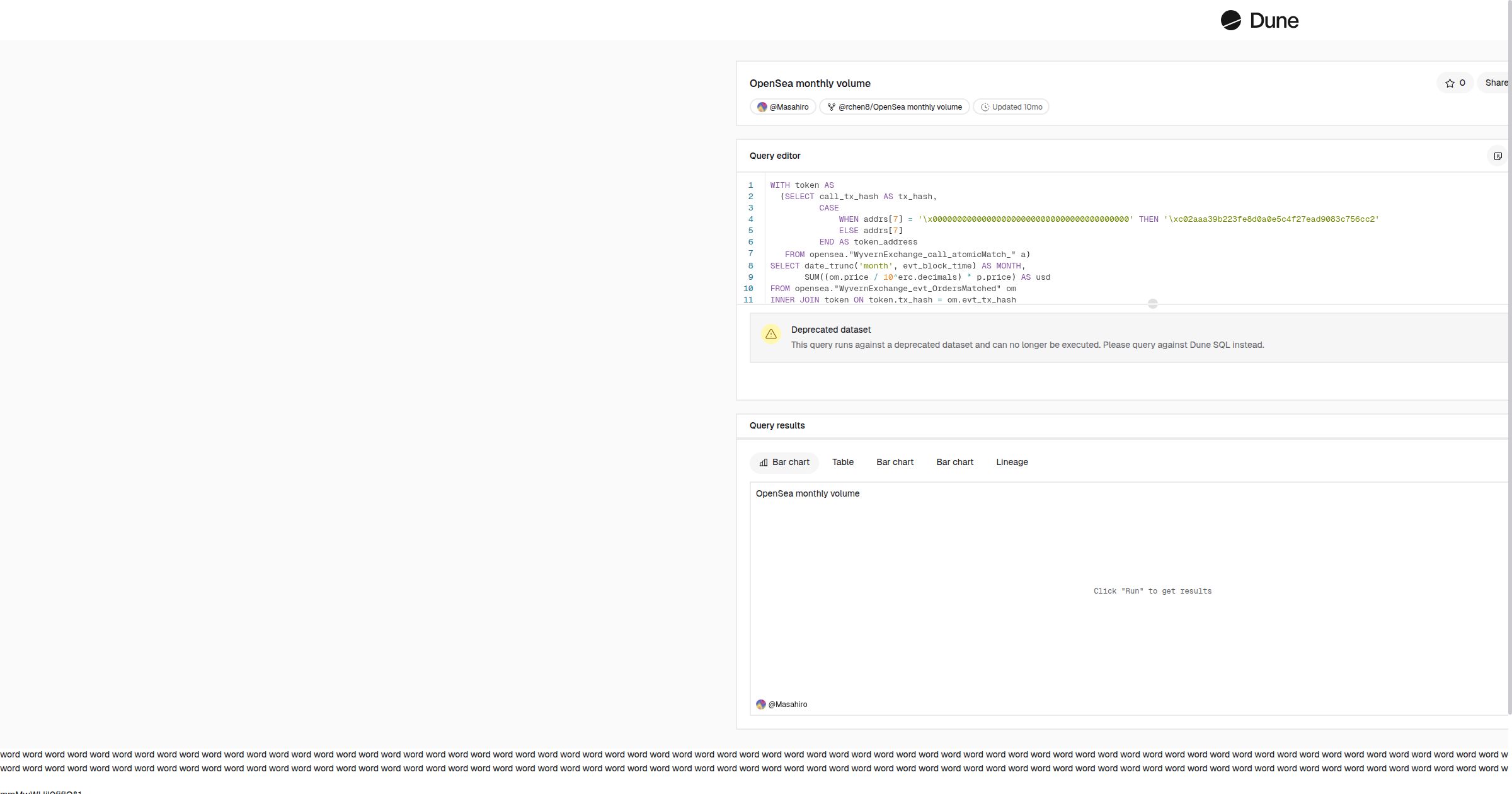
Task: Open the Lineage tab
Action: pos(1012,462)
